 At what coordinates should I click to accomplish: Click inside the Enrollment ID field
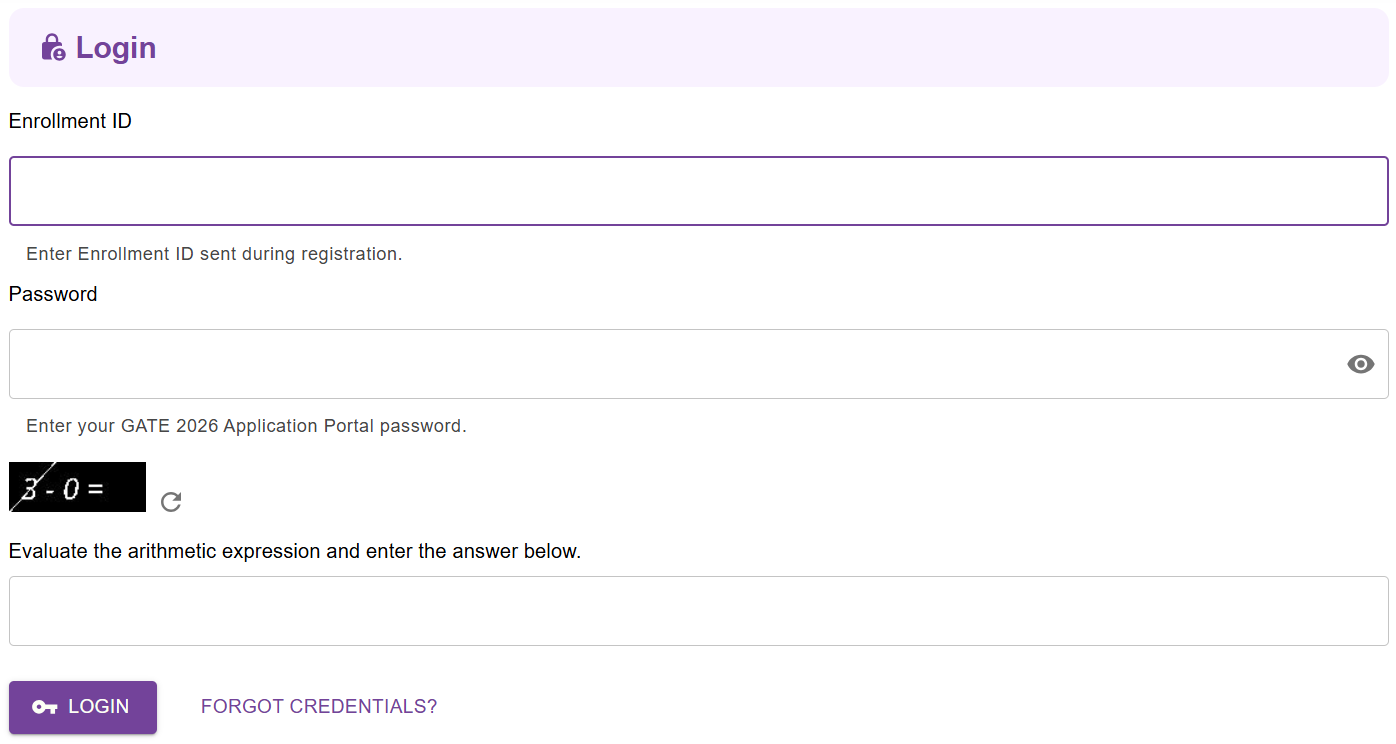coord(698,190)
